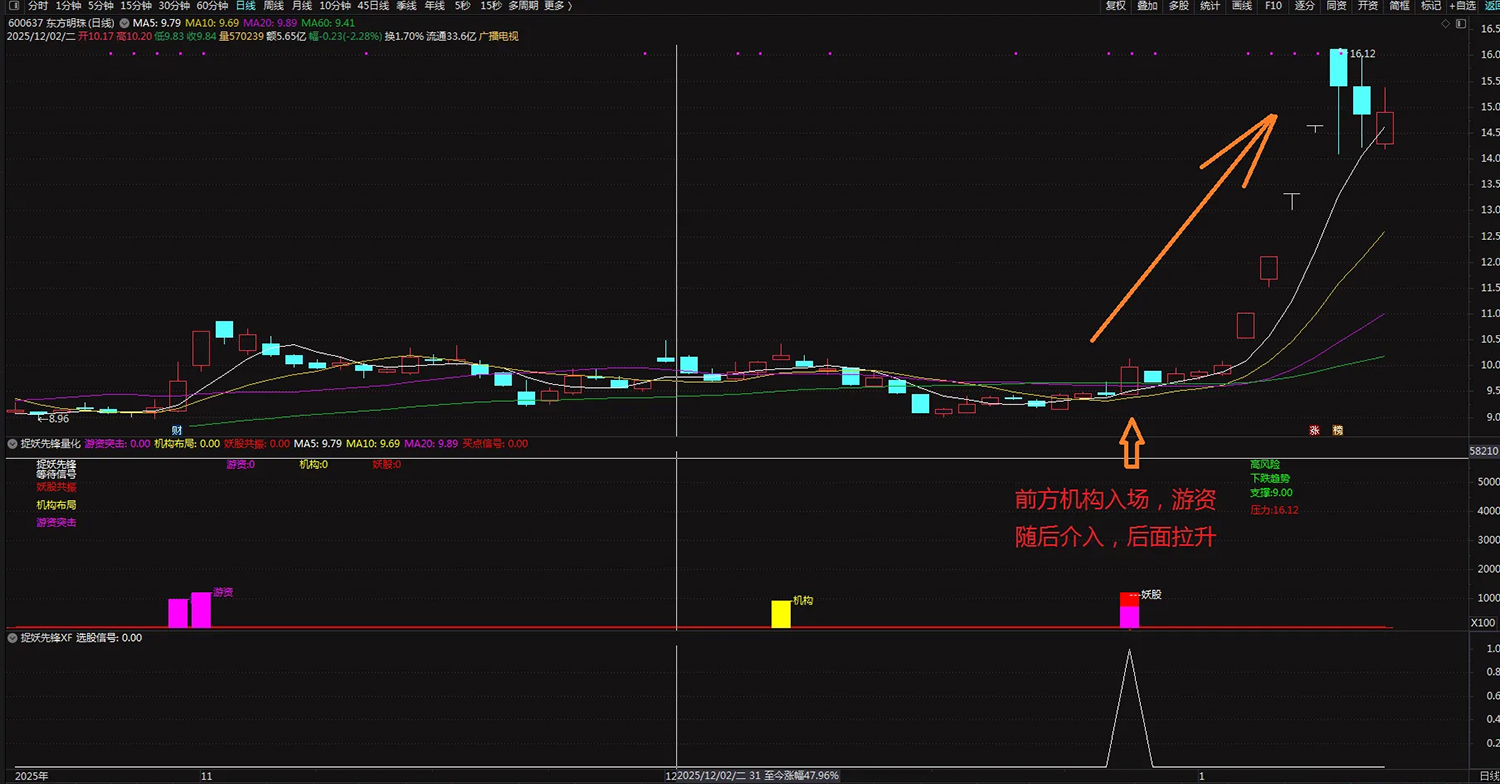1500x784 pixels.
Task: Click the 标记 mark tool
Action: coord(1431,6)
